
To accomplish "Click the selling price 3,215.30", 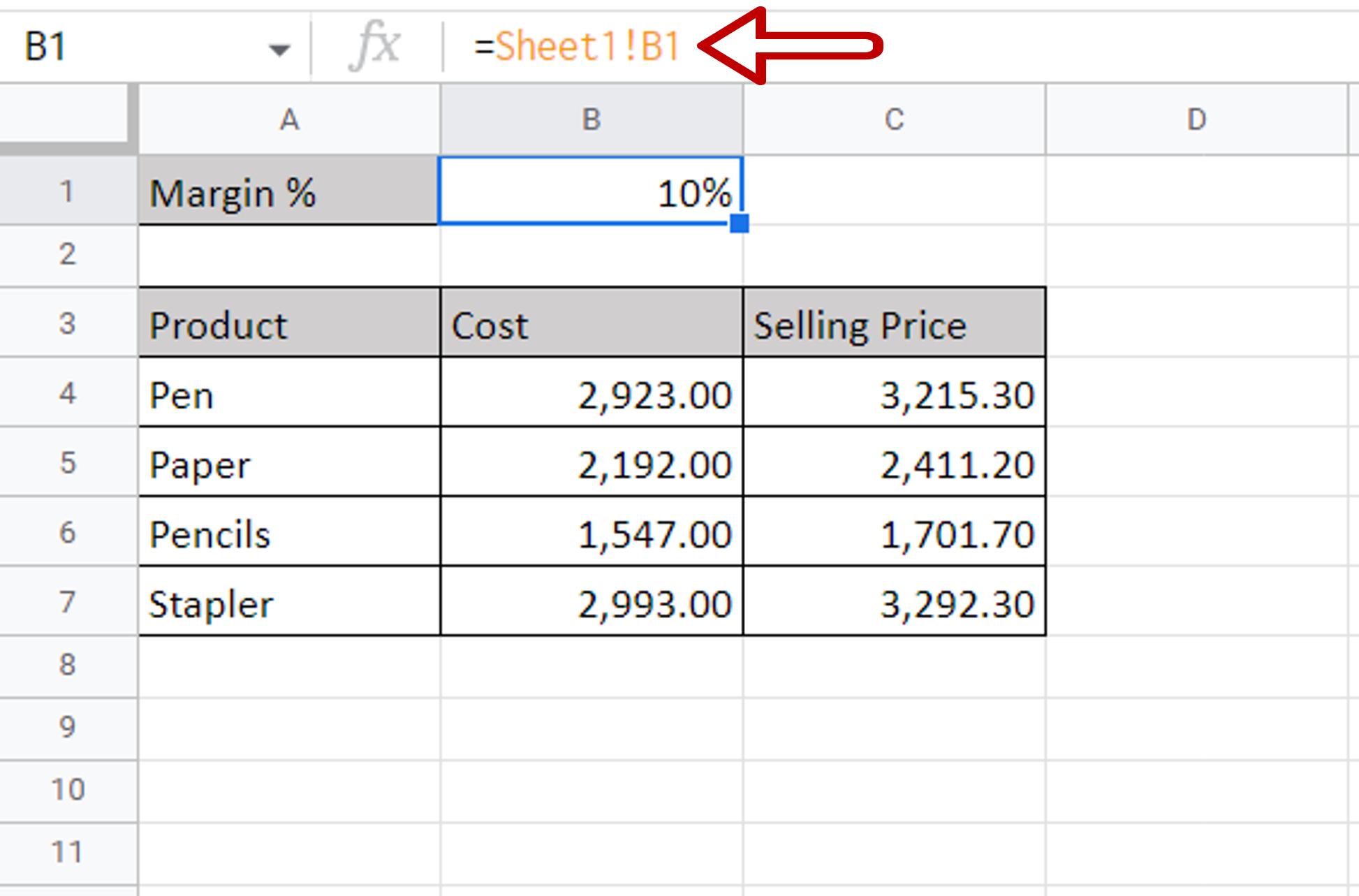I will 894,392.
